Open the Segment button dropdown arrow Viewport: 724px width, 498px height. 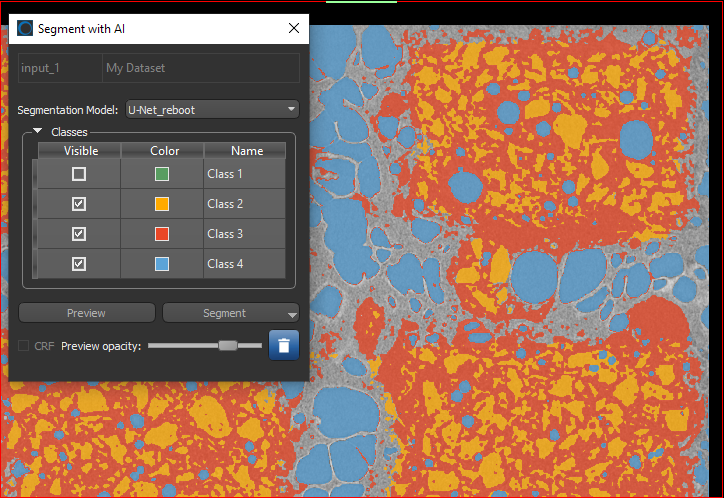[292, 313]
